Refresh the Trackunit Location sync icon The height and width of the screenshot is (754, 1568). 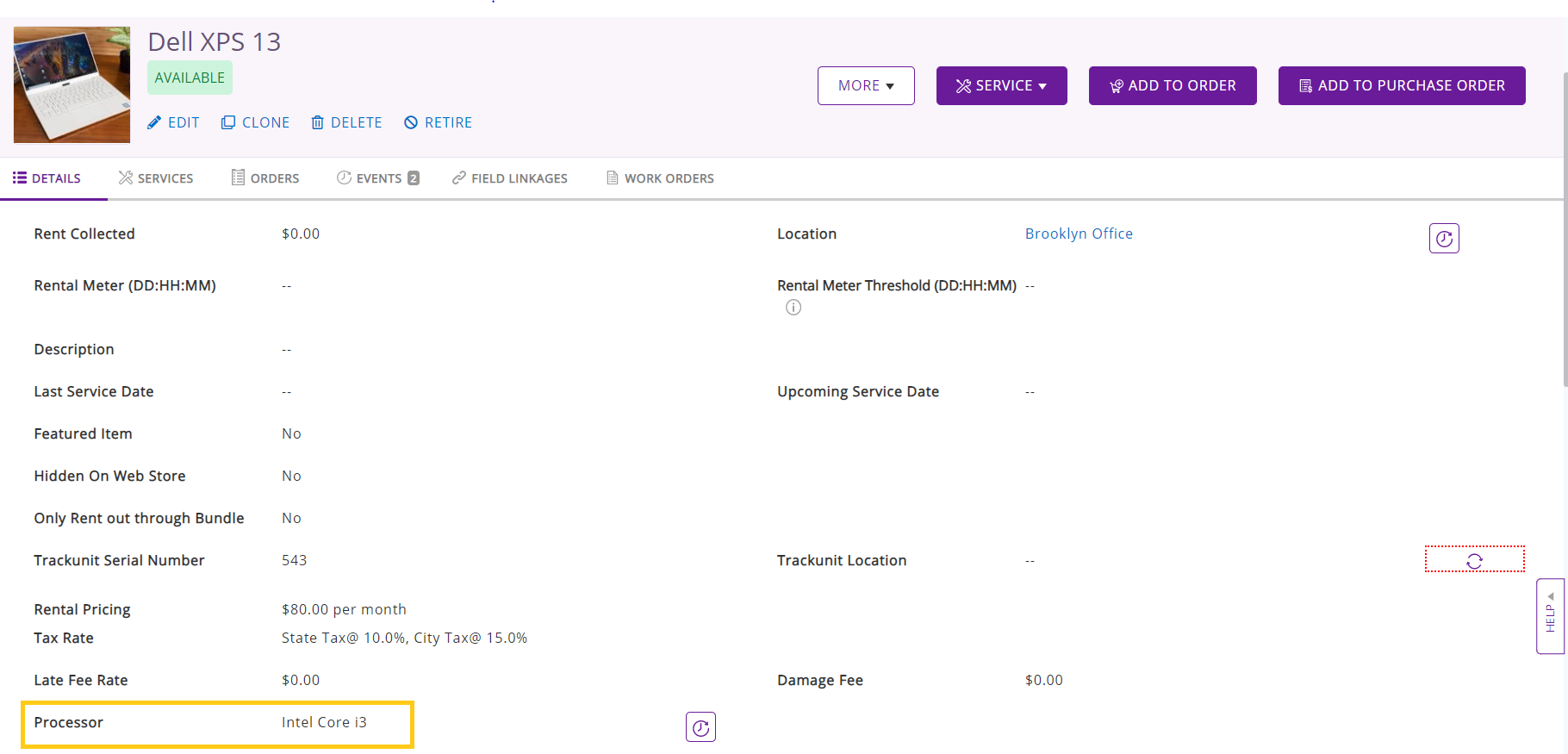[1474, 561]
